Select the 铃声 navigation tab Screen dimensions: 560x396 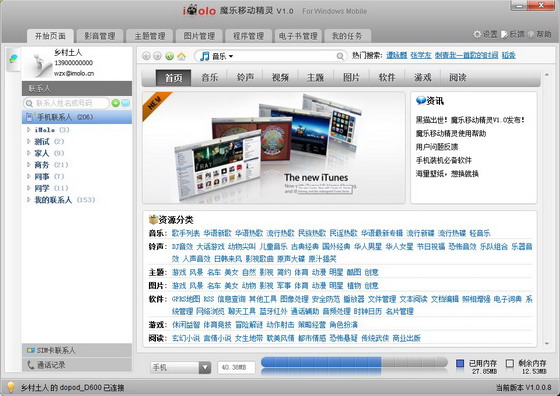tap(245, 77)
